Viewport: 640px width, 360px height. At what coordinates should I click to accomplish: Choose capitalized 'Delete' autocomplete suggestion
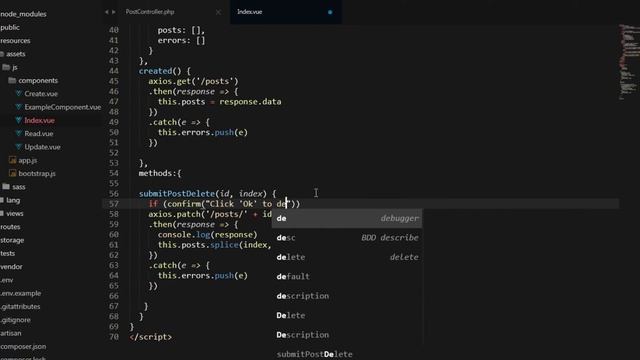[x=347, y=316]
